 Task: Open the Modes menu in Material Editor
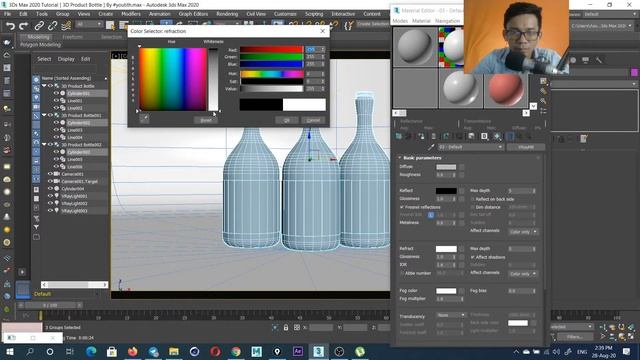coord(400,21)
